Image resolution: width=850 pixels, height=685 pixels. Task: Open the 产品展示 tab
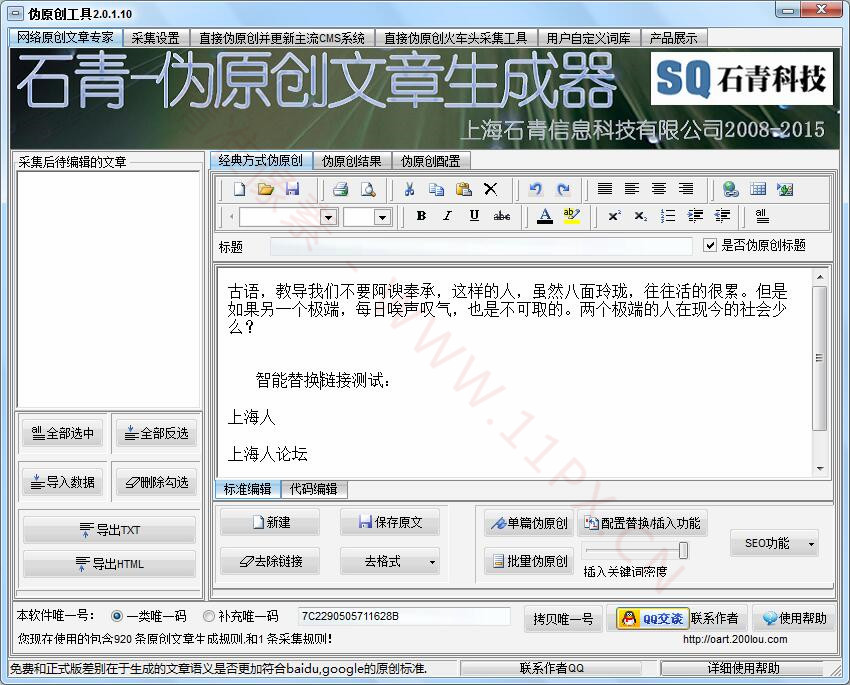pos(674,38)
